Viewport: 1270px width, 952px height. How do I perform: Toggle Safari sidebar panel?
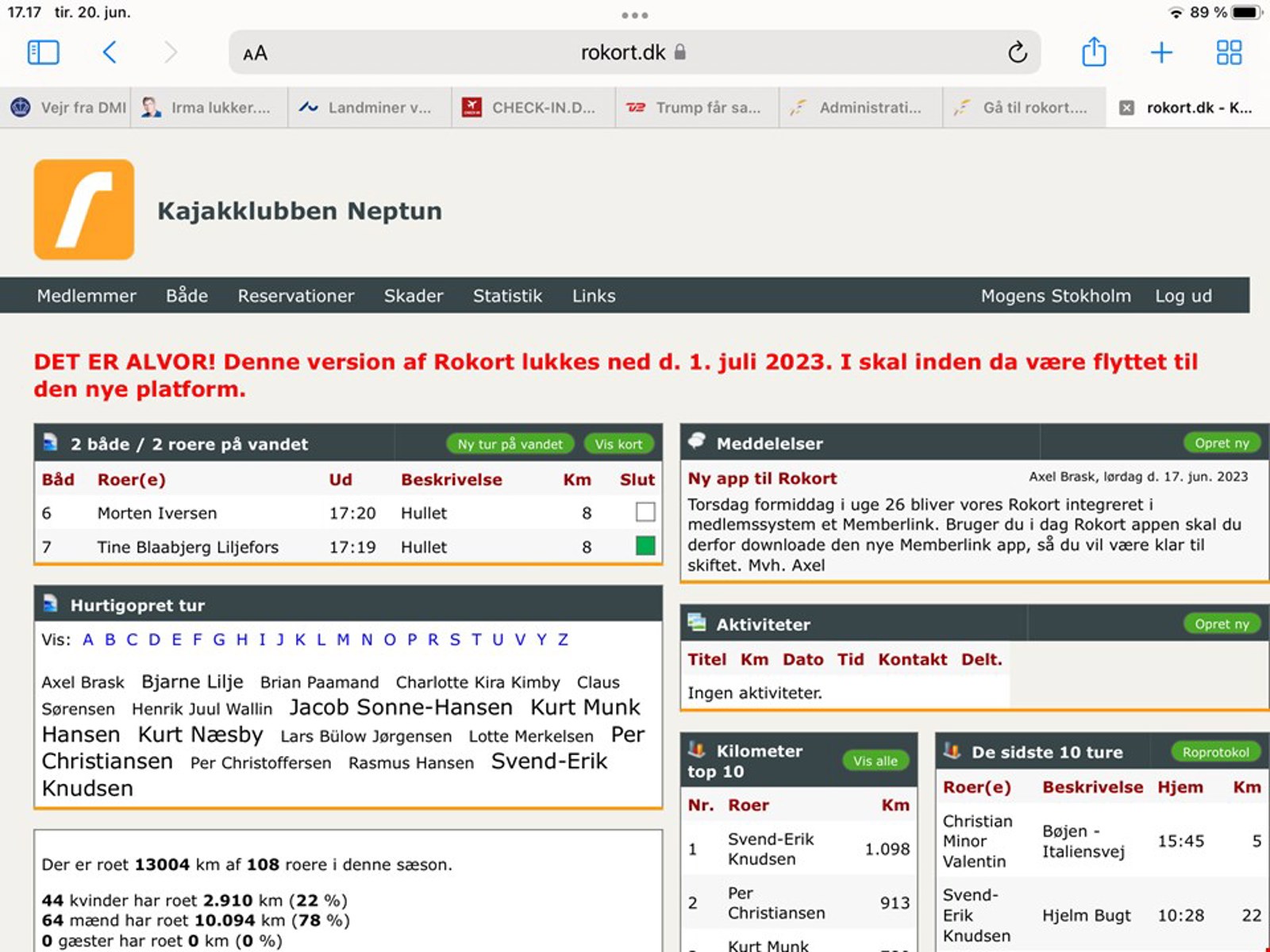coord(43,52)
